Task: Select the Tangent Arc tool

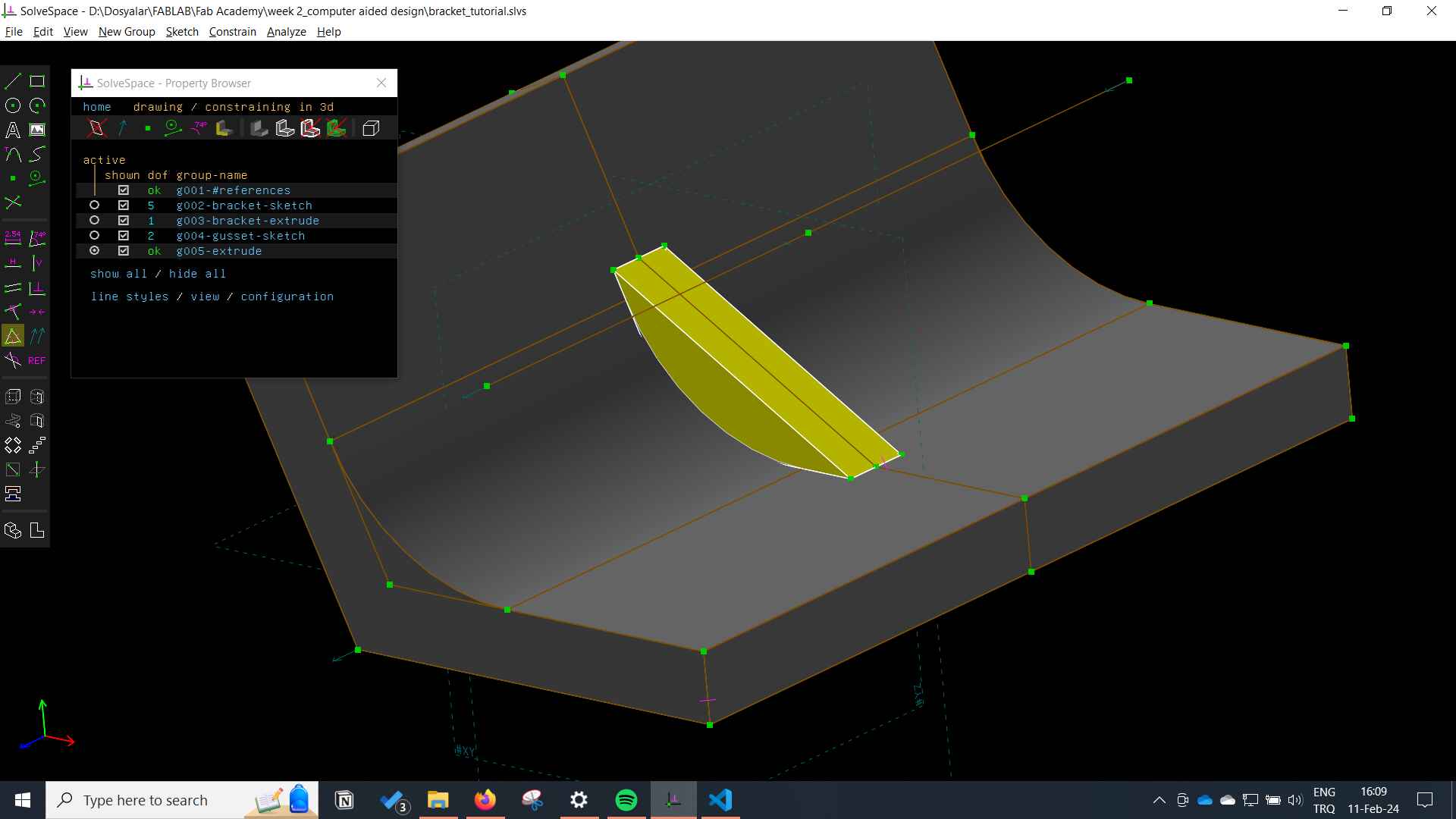Action: [13, 154]
